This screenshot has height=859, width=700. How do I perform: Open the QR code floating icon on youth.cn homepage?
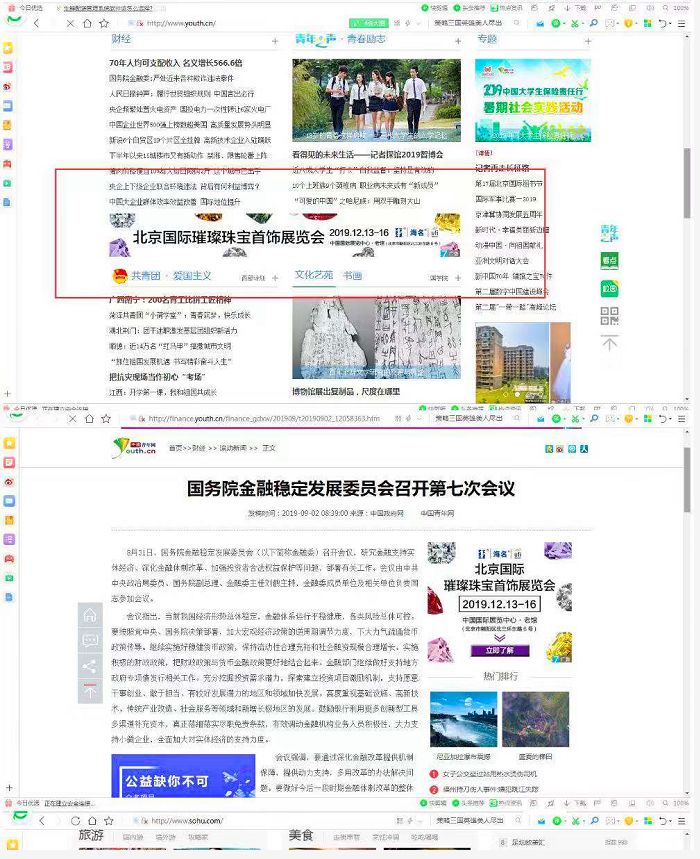(609, 316)
